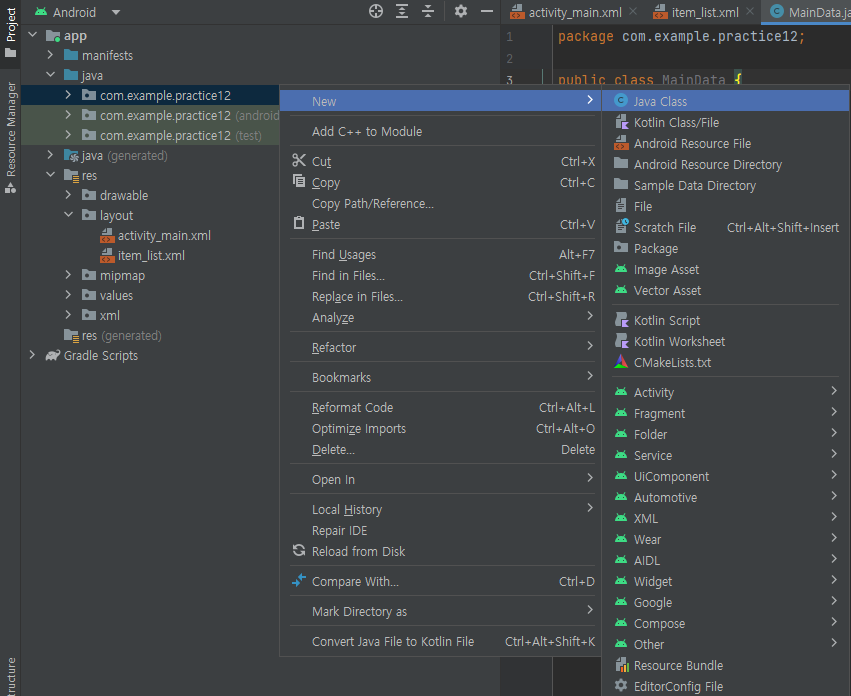Click Add C++ to Module

pos(441,131)
